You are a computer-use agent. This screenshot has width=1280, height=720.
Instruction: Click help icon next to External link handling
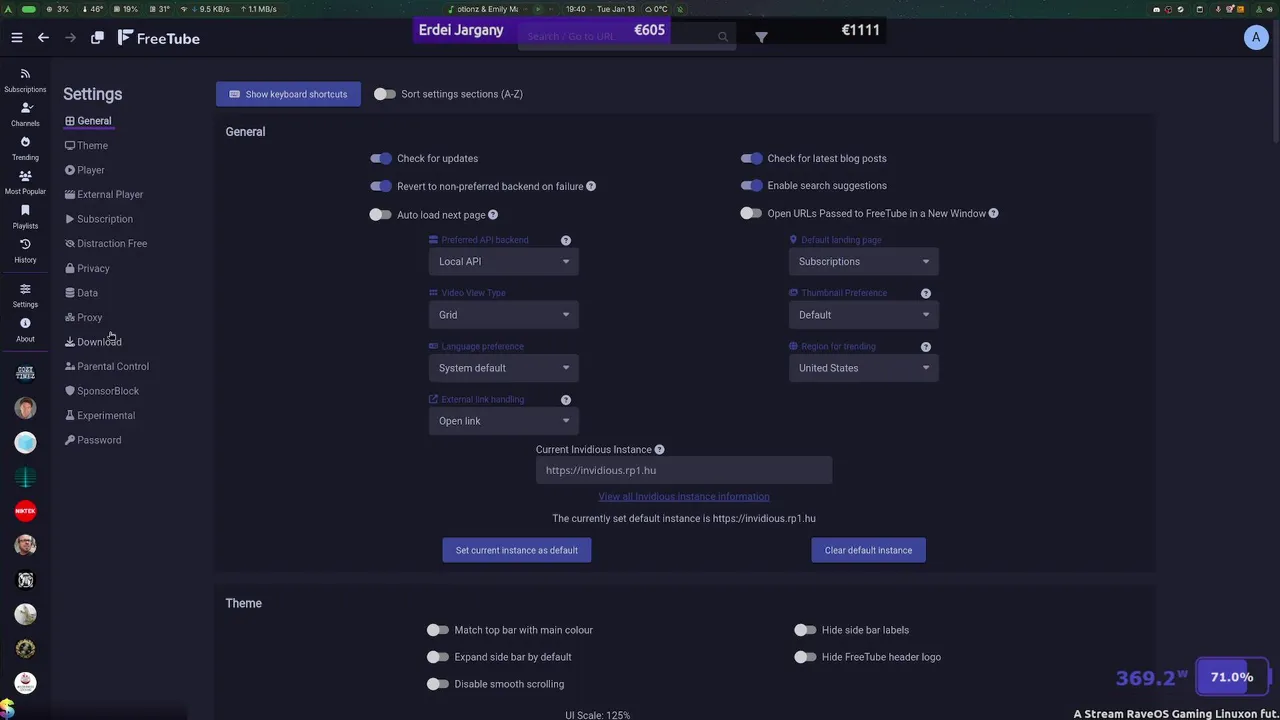(x=566, y=400)
